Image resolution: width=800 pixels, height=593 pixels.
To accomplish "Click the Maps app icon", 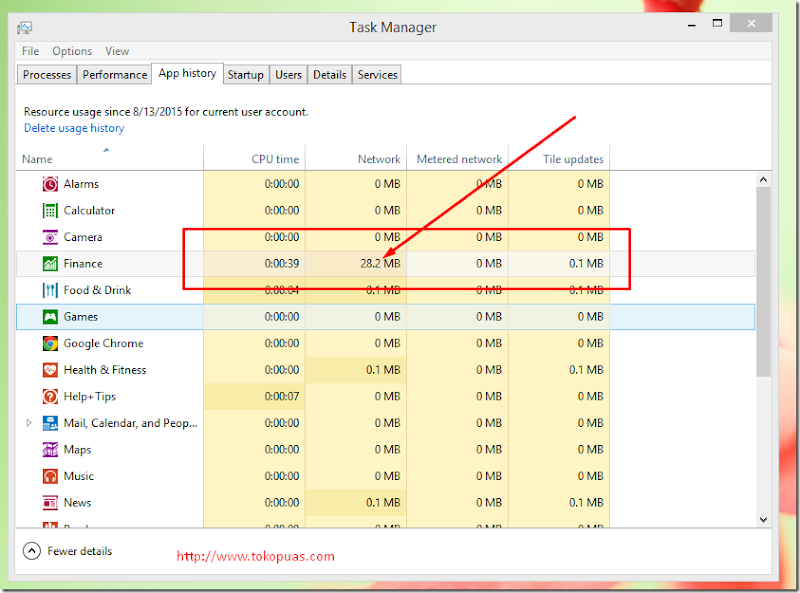I will (50, 449).
